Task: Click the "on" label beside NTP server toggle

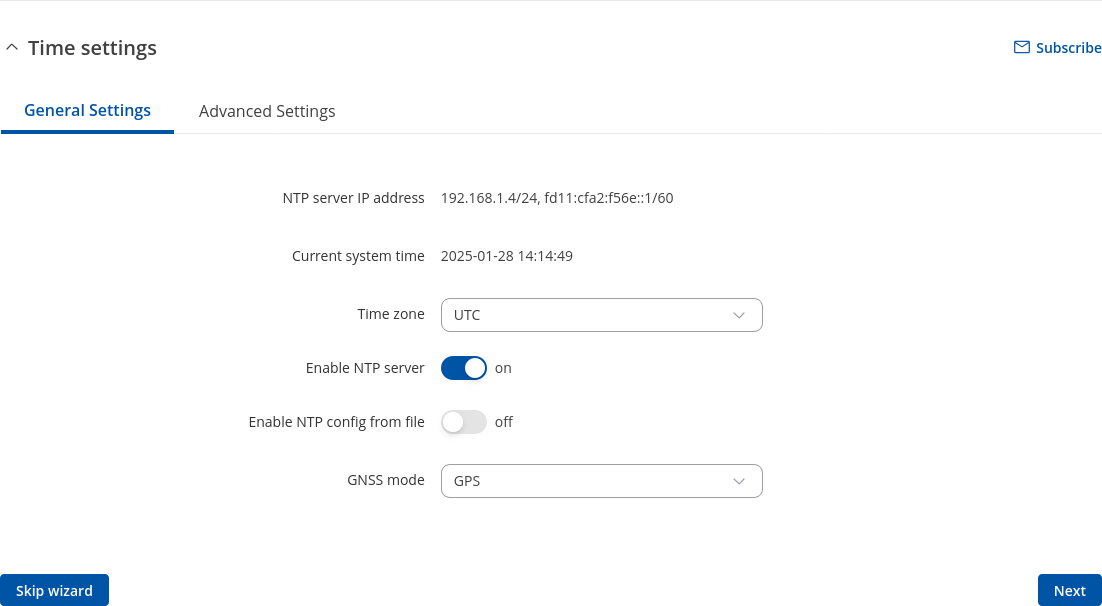Action: [x=503, y=368]
